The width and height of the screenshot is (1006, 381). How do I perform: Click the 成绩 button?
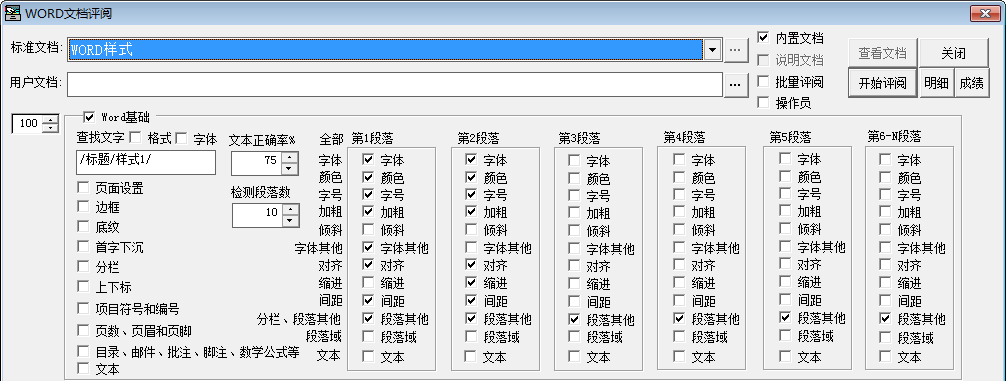(971, 83)
